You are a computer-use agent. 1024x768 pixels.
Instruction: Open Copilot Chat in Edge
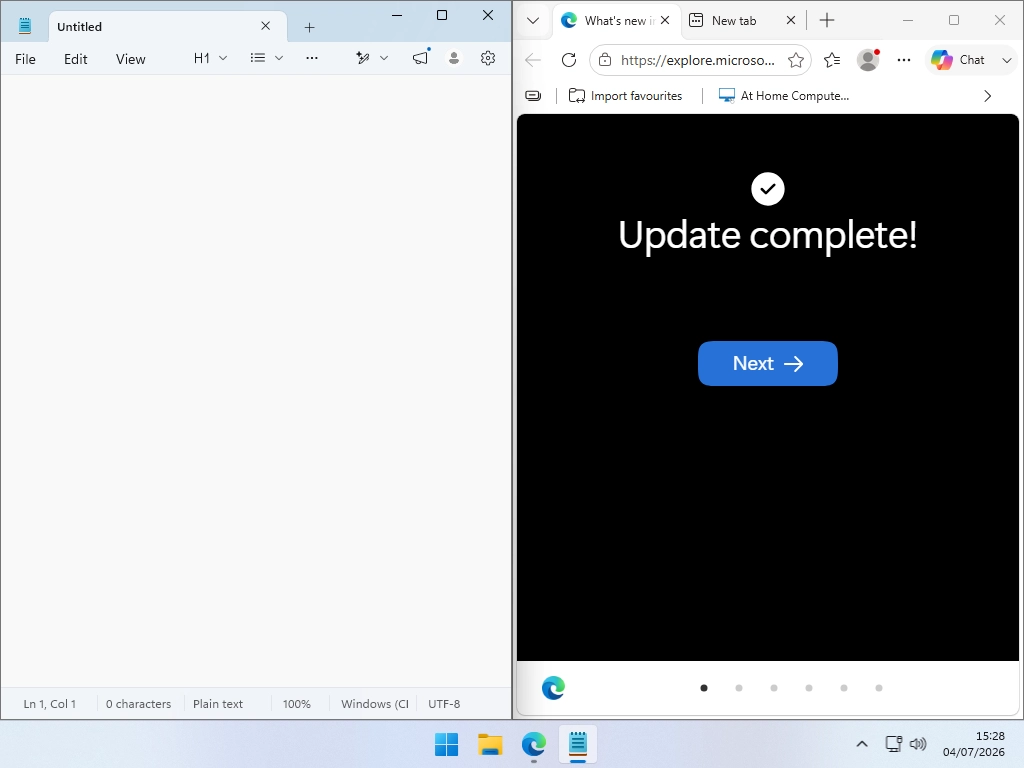click(958, 60)
